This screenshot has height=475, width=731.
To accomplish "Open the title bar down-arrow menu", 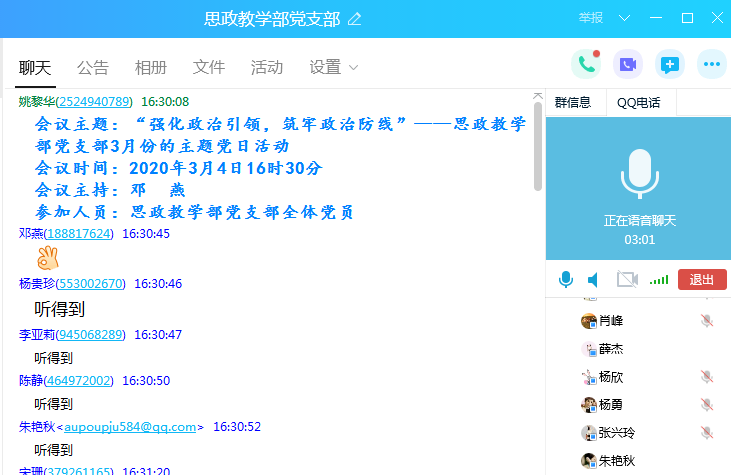I will point(625,18).
